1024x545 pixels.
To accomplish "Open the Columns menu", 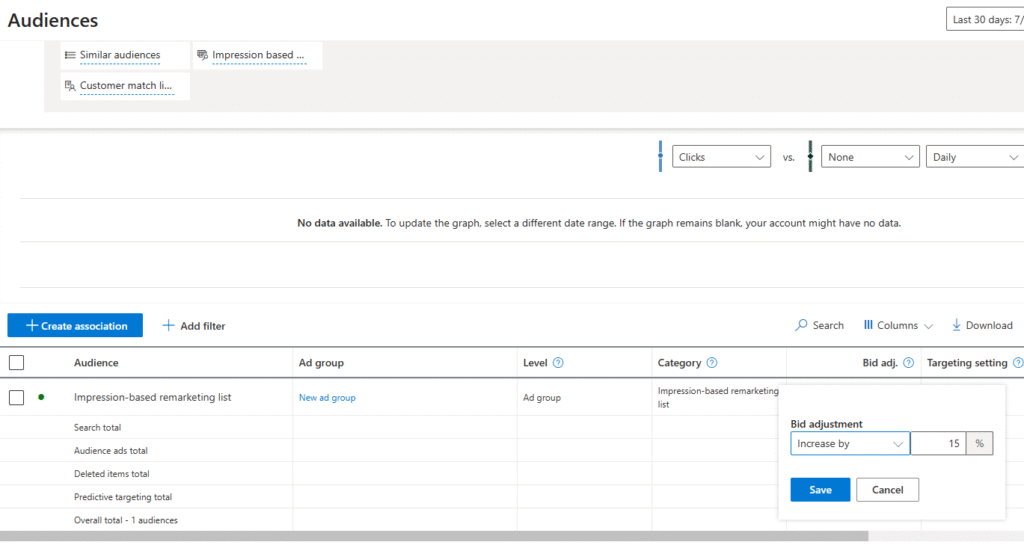I will pos(897,325).
